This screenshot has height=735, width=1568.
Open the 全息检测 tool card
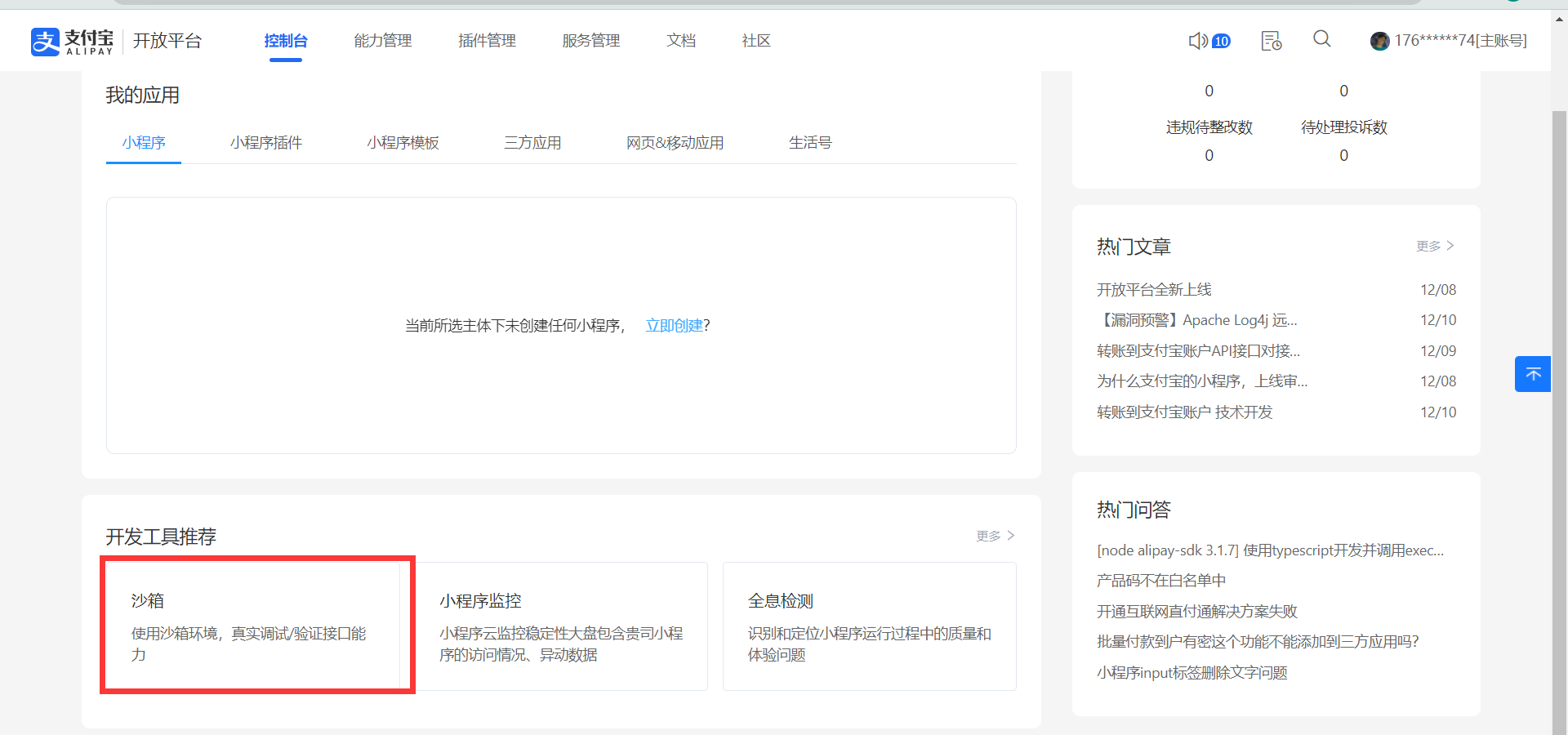pos(870,626)
